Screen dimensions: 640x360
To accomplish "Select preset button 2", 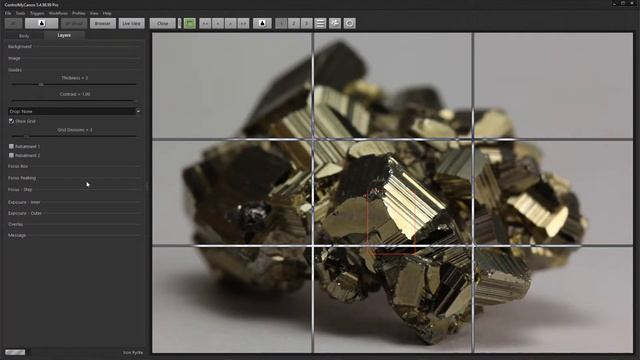I will (x=293, y=23).
